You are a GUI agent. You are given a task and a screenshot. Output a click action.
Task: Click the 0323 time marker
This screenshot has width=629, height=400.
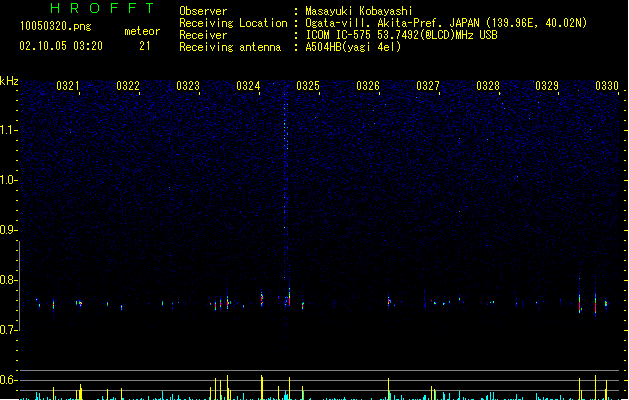point(188,86)
